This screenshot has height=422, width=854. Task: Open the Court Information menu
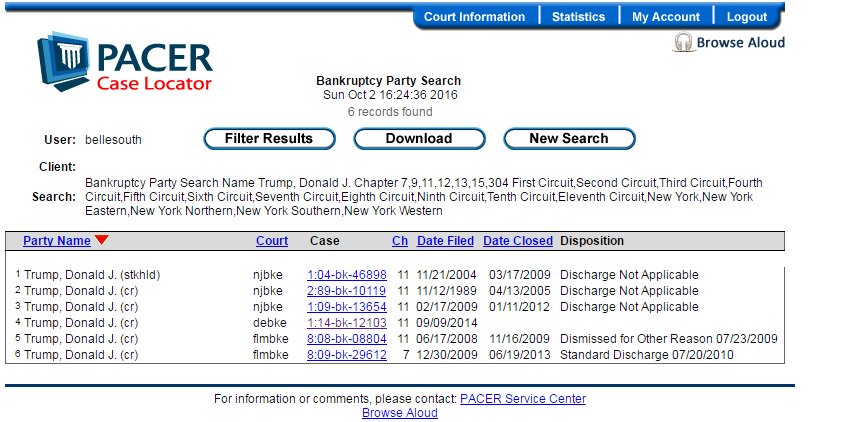click(474, 17)
